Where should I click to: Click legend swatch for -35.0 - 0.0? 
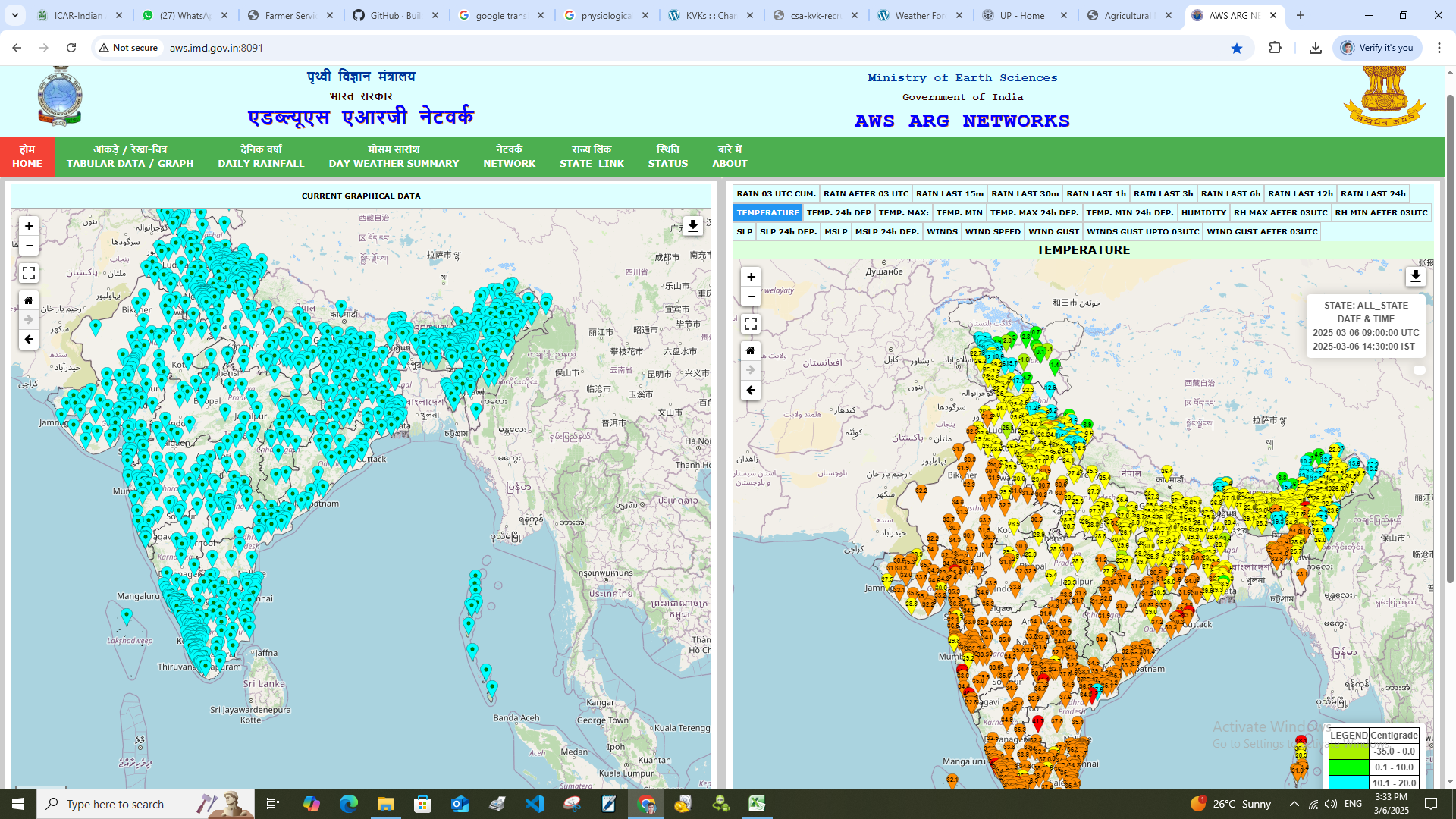click(x=1348, y=752)
